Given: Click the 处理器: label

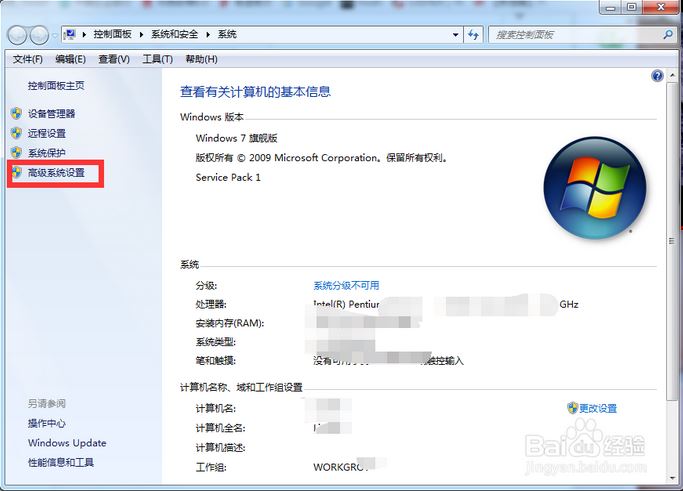Looking at the screenshot, I should point(211,305).
